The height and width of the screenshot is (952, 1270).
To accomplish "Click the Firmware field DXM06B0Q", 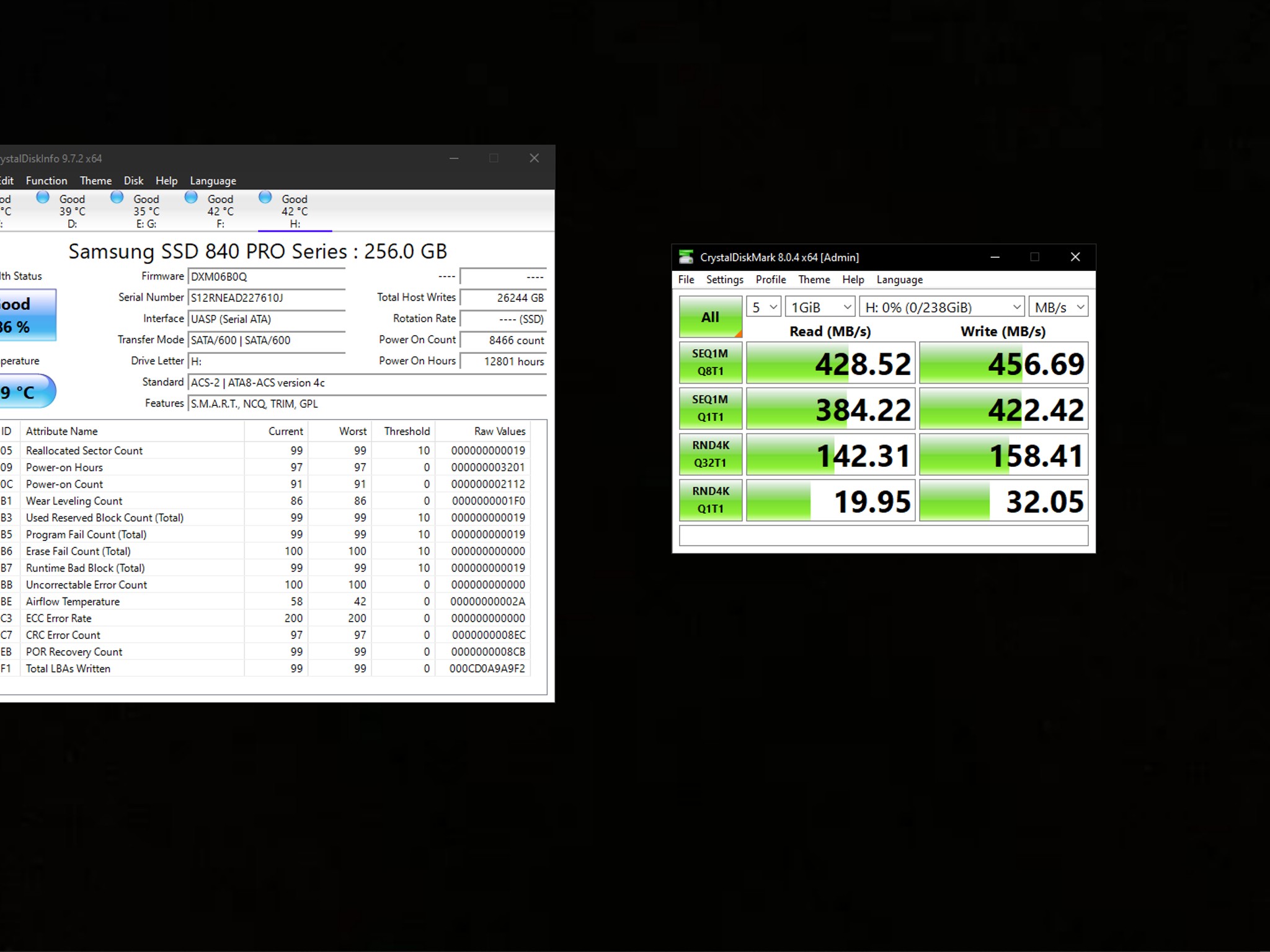I will coord(267,277).
